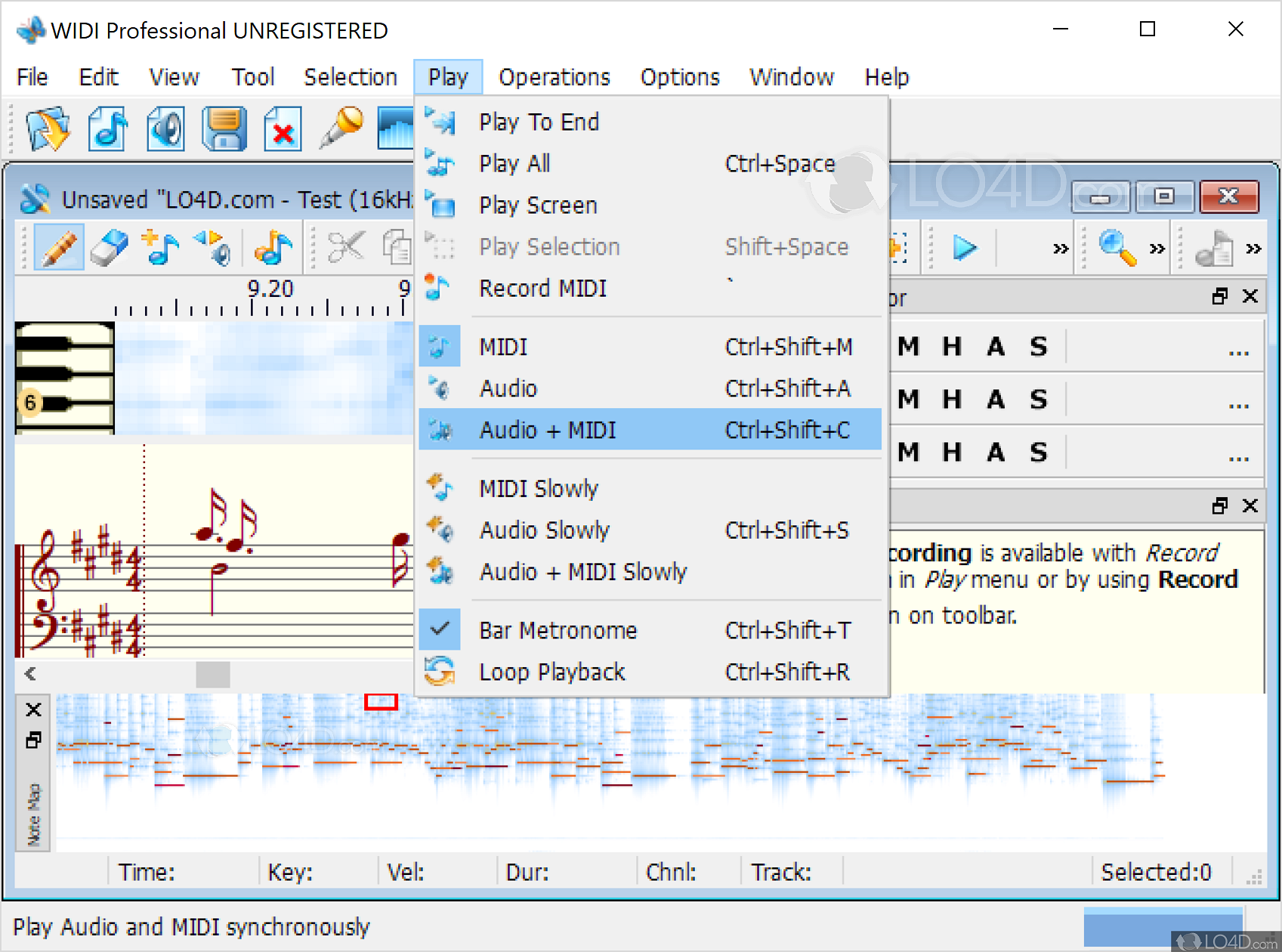Screen dimensions: 1282x952
Task: Select the eraser tool
Action: [x=109, y=249]
